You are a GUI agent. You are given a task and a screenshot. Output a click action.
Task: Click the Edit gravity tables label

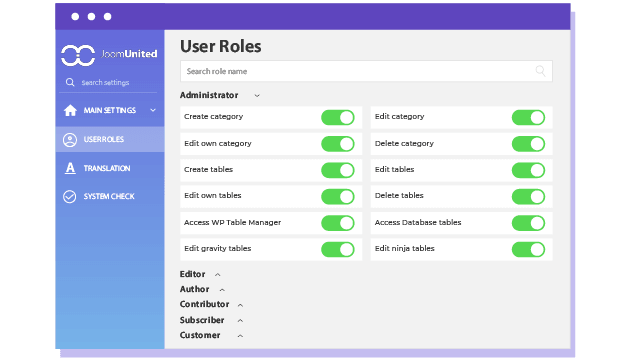[217, 249]
